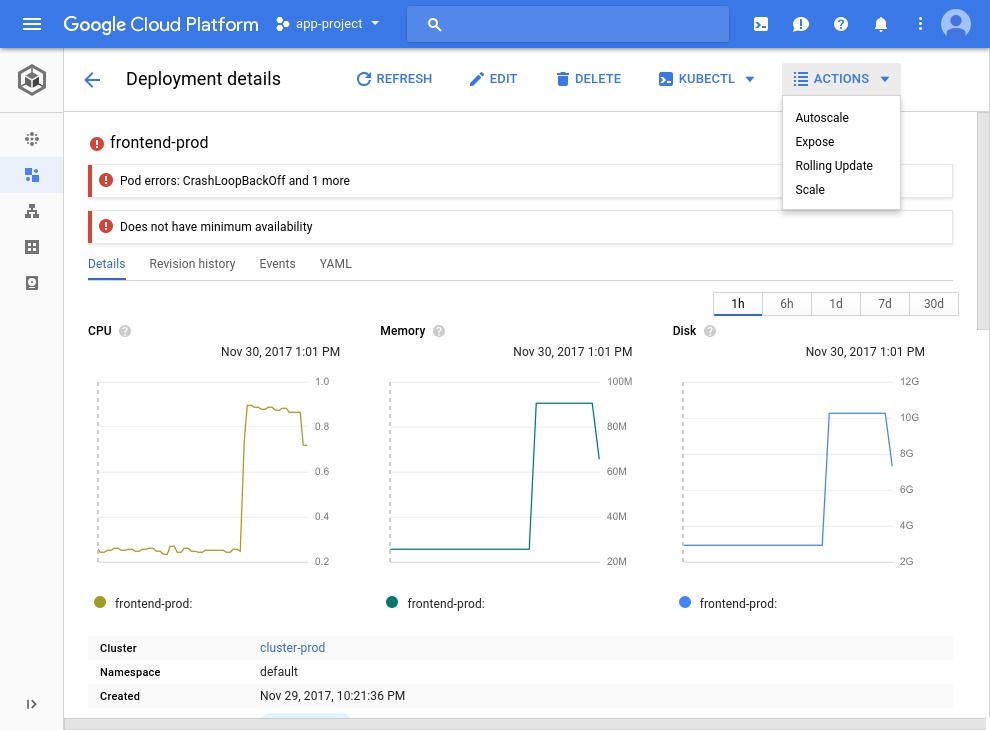Send feedback using the chat bubble icon

[801, 23]
